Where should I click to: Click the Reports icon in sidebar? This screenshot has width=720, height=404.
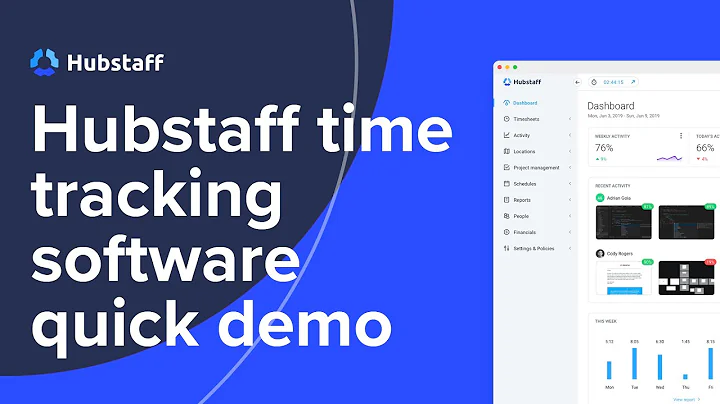506,200
